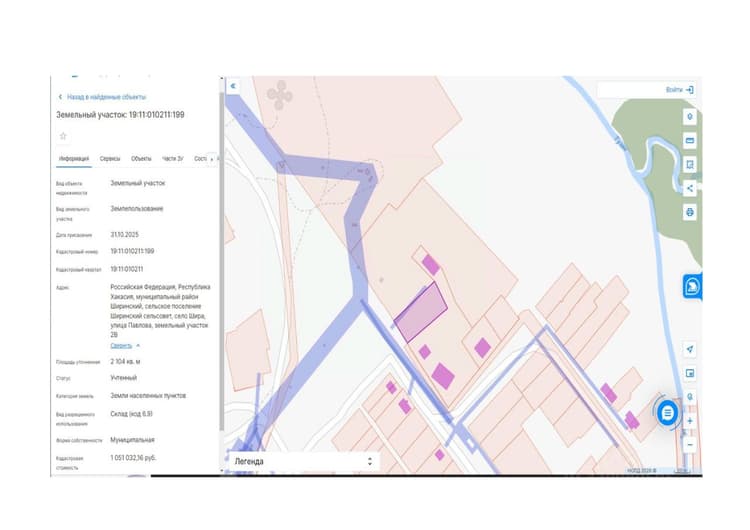This screenshot has height=530, width=750.
Task: Click cadastral value 1 051 032,16 руб.
Action: coord(133,458)
